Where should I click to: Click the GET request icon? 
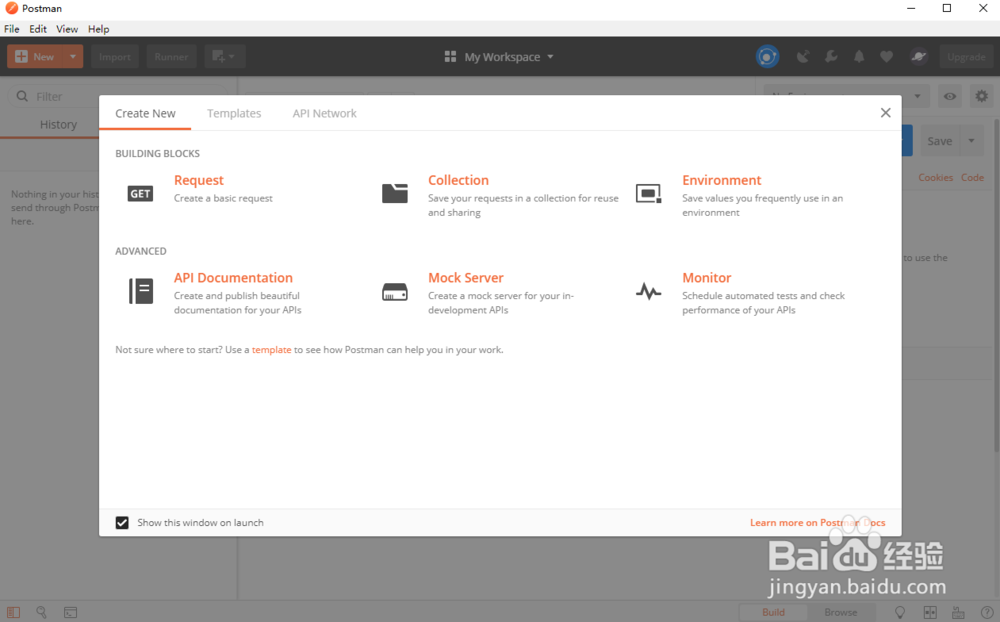140,193
